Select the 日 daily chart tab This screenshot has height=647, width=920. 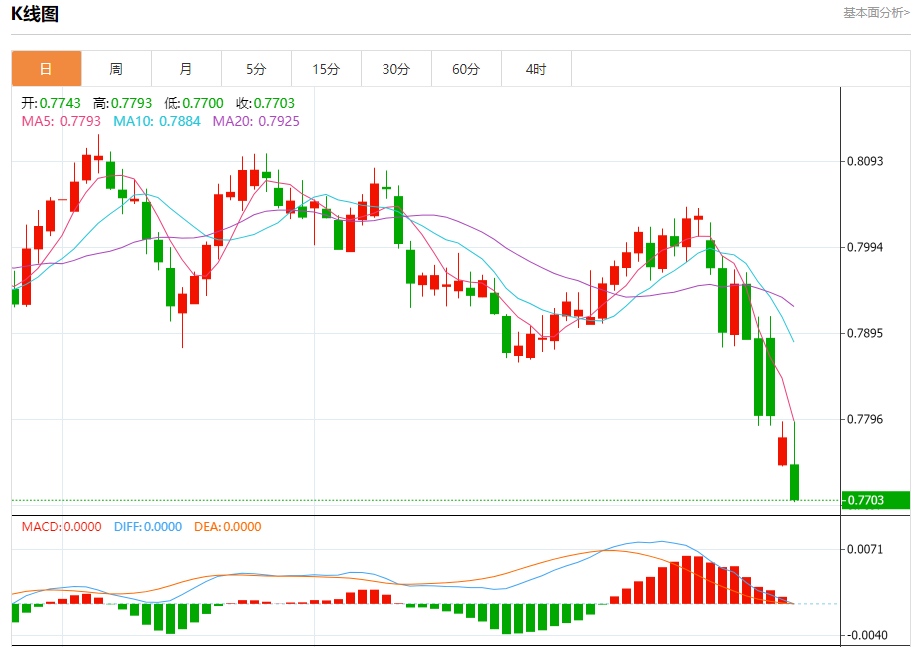tap(46, 69)
